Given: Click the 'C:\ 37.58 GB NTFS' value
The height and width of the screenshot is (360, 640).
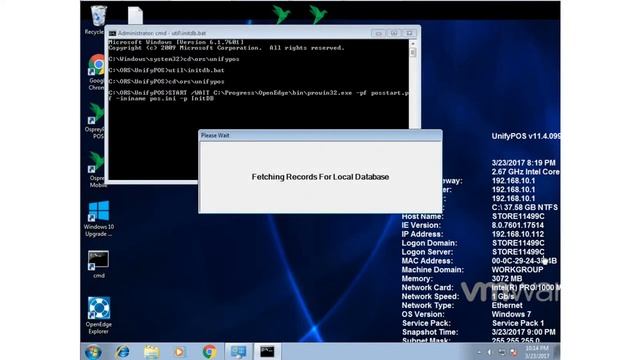Looking at the screenshot, I should tap(524, 207).
